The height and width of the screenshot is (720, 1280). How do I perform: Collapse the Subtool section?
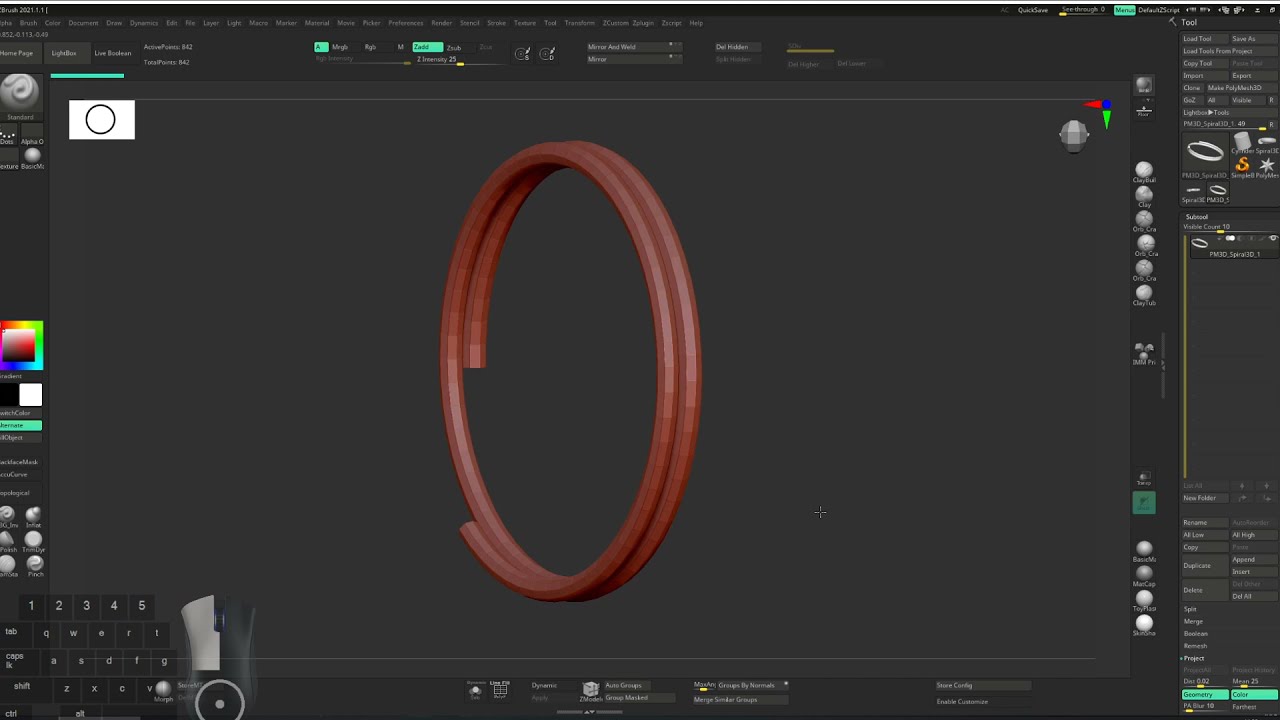(1197, 217)
